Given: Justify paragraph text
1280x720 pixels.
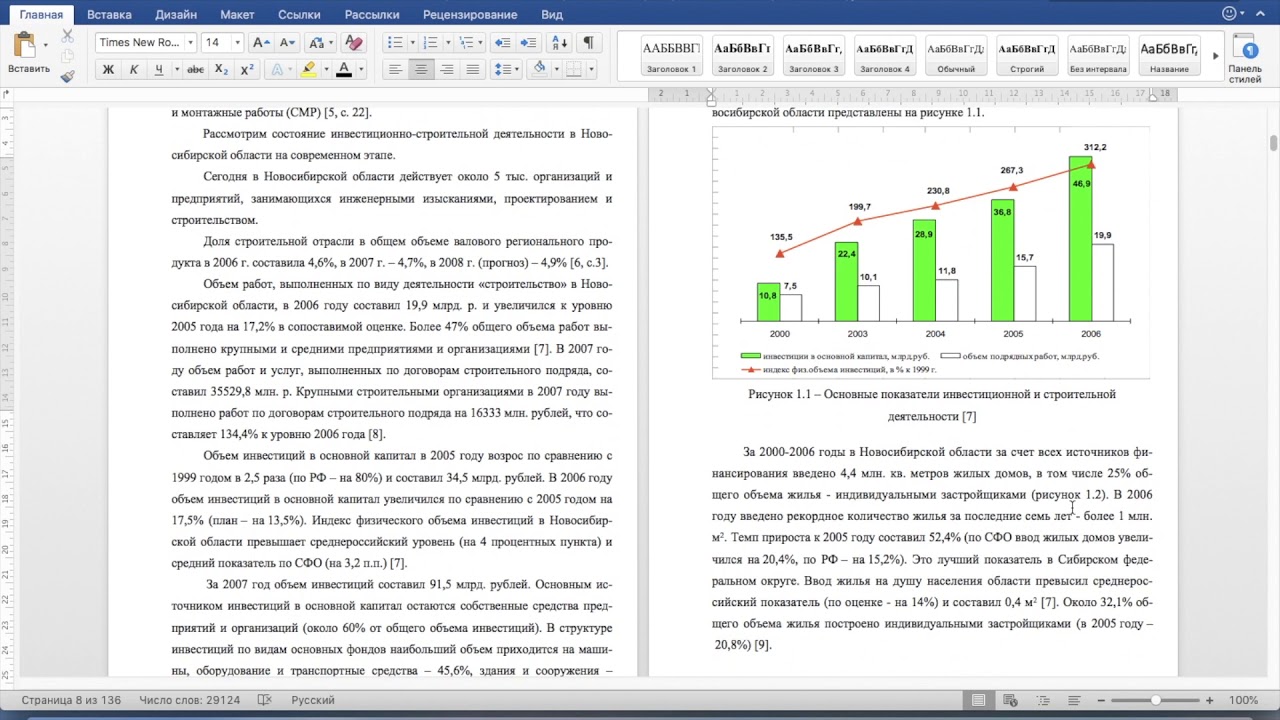Looking at the screenshot, I should click(472, 70).
